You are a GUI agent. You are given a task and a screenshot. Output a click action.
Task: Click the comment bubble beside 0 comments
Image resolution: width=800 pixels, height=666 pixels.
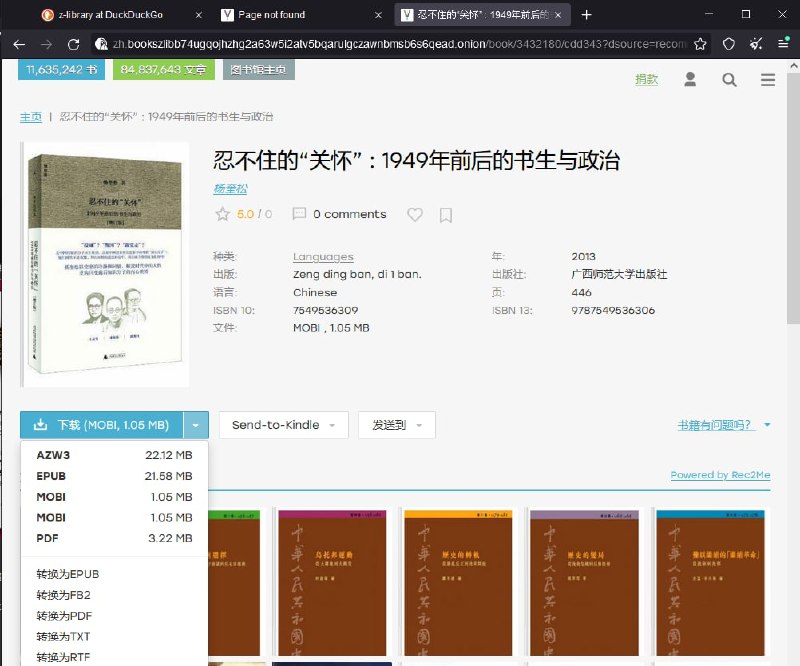click(299, 214)
